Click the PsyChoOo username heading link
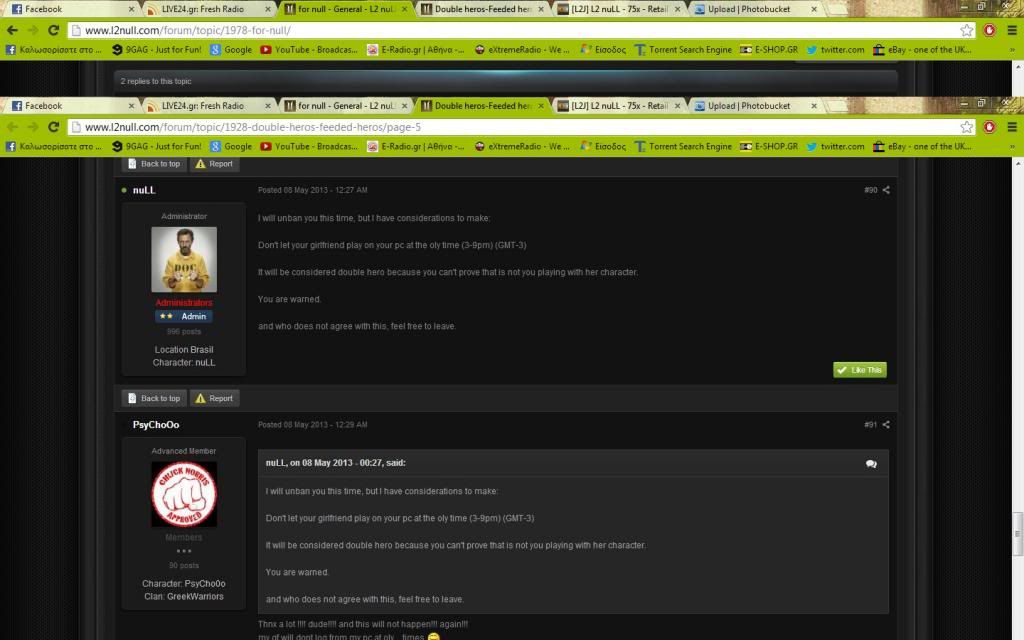 (156, 425)
